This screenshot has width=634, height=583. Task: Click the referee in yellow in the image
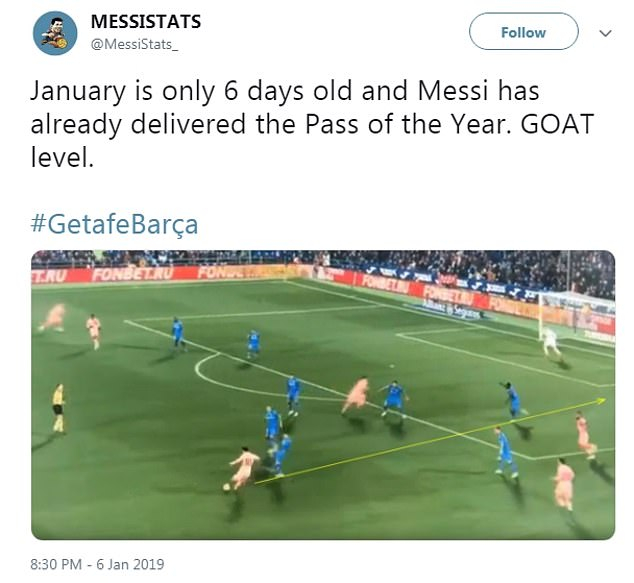pyautogui.click(x=59, y=408)
